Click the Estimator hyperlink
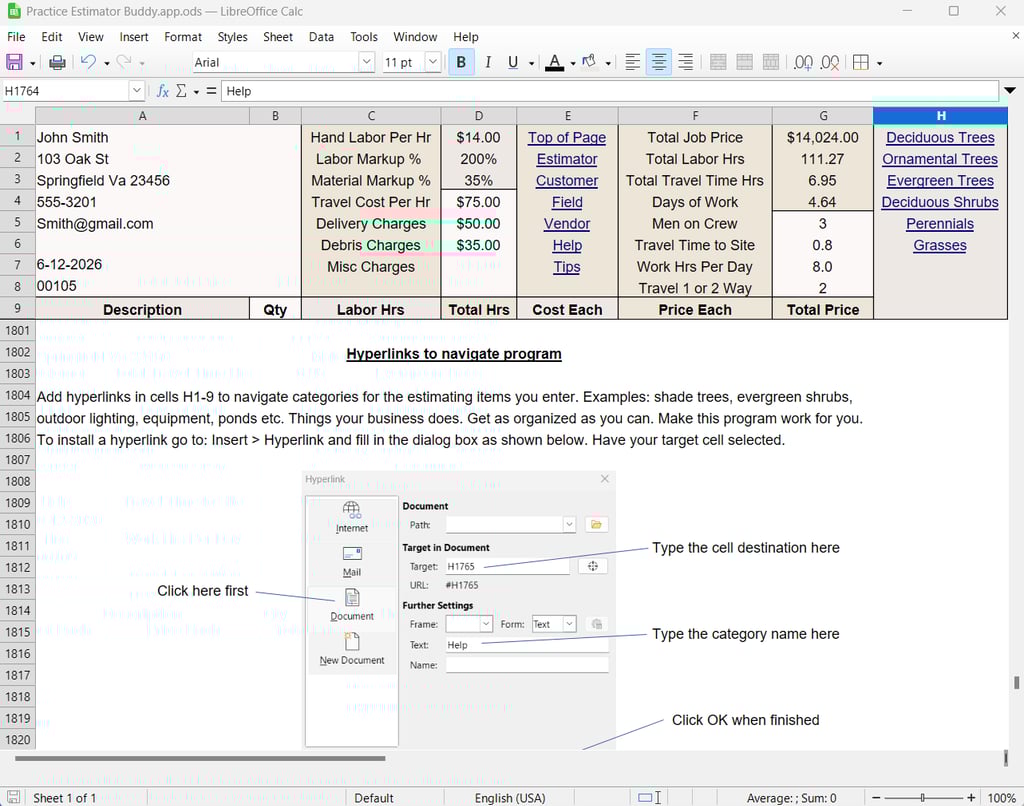This screenshot has width=1024, height=806. coord(566,158)
